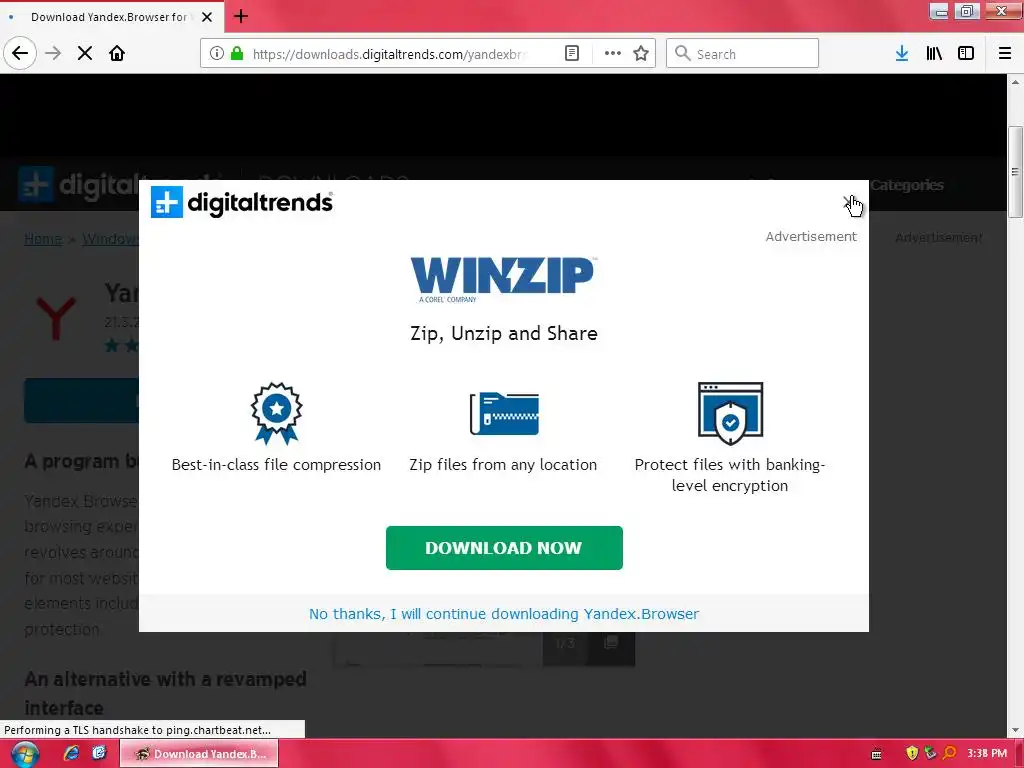Select the 'Download Yandex.Browser' tab
1024x768 pixels.
[x=108, y=17]
